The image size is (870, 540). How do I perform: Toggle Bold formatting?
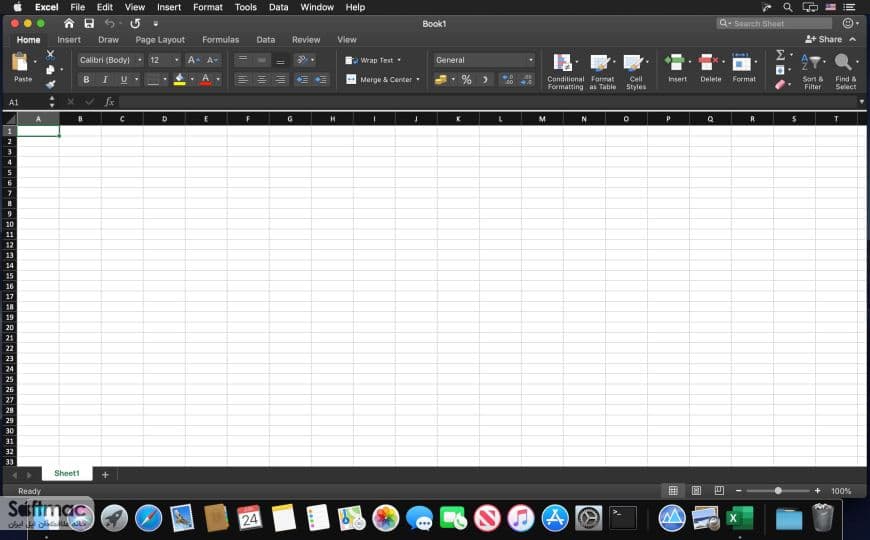tap(86, 79)
